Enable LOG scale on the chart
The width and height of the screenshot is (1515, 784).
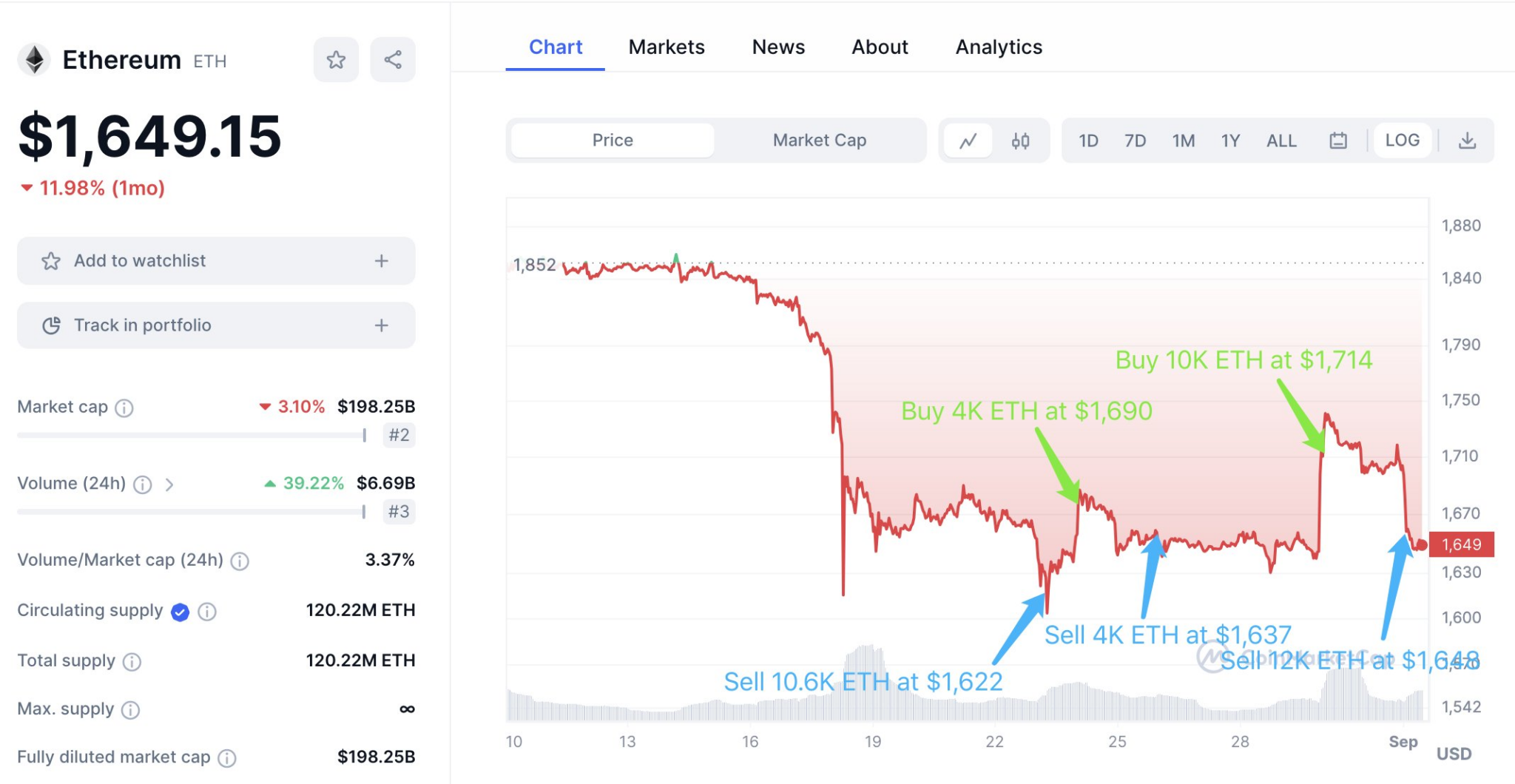[1402, 140]
